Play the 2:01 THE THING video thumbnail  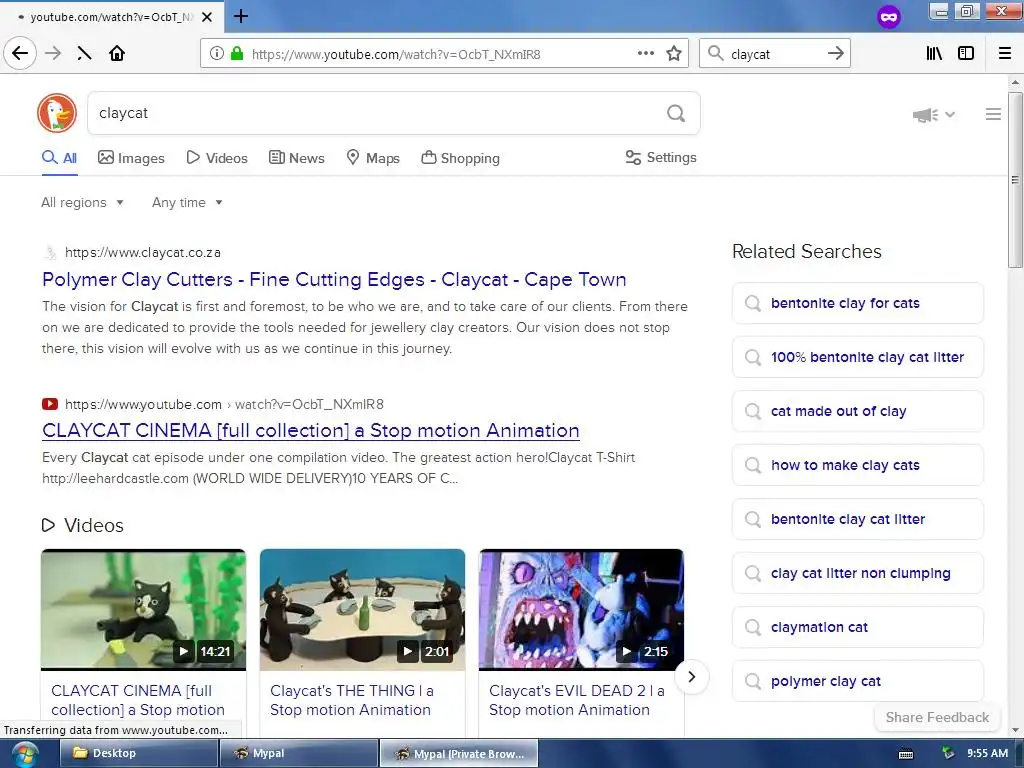[362, 609]
